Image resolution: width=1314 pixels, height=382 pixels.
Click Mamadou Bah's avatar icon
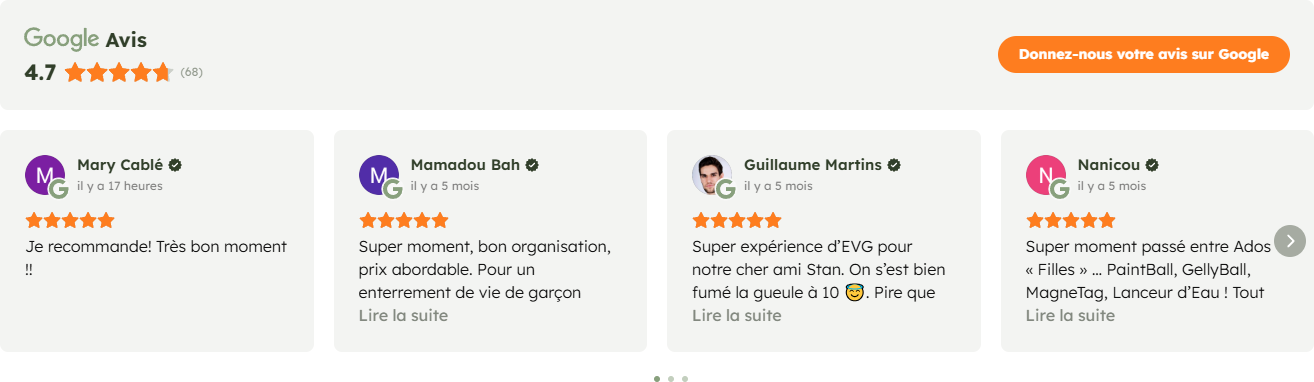pyautogui.click(x=378, y=175)
